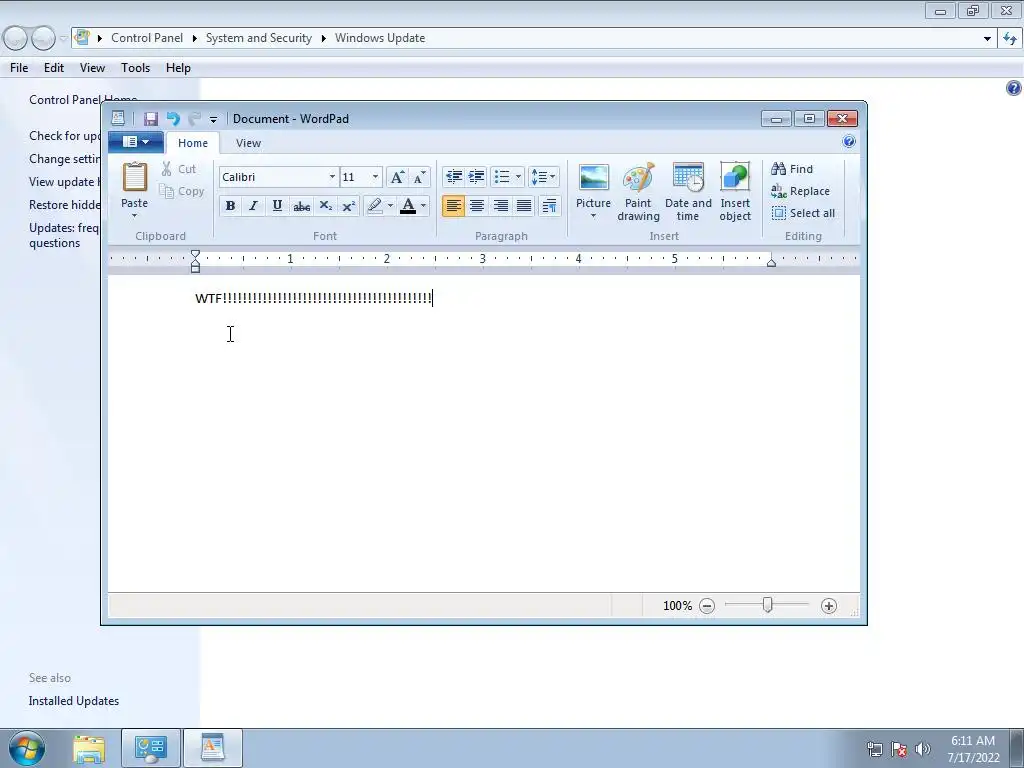The image size is (1024, 768).
Task: Select Align text right
Action: coord(500,206)
